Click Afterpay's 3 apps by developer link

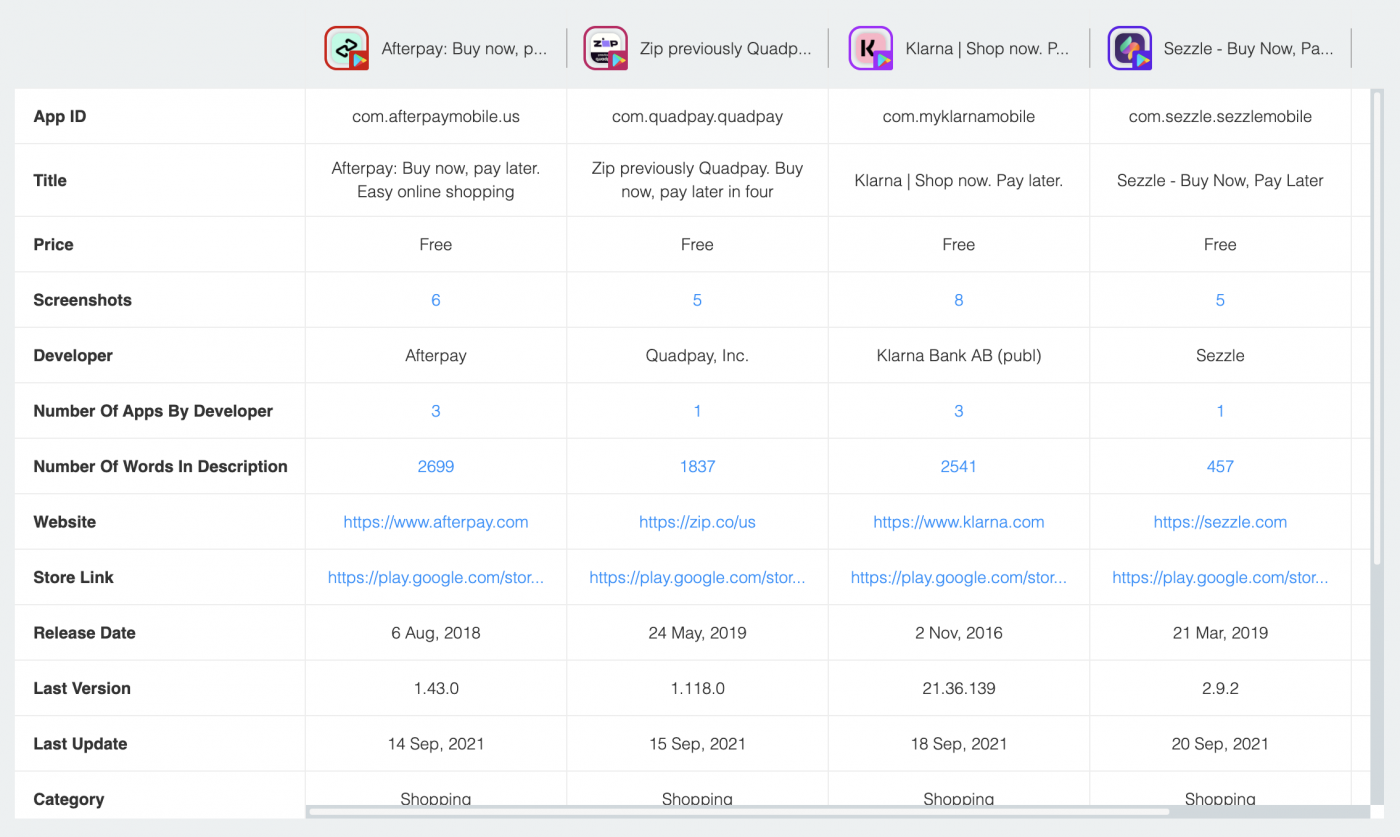pos(435,410)
